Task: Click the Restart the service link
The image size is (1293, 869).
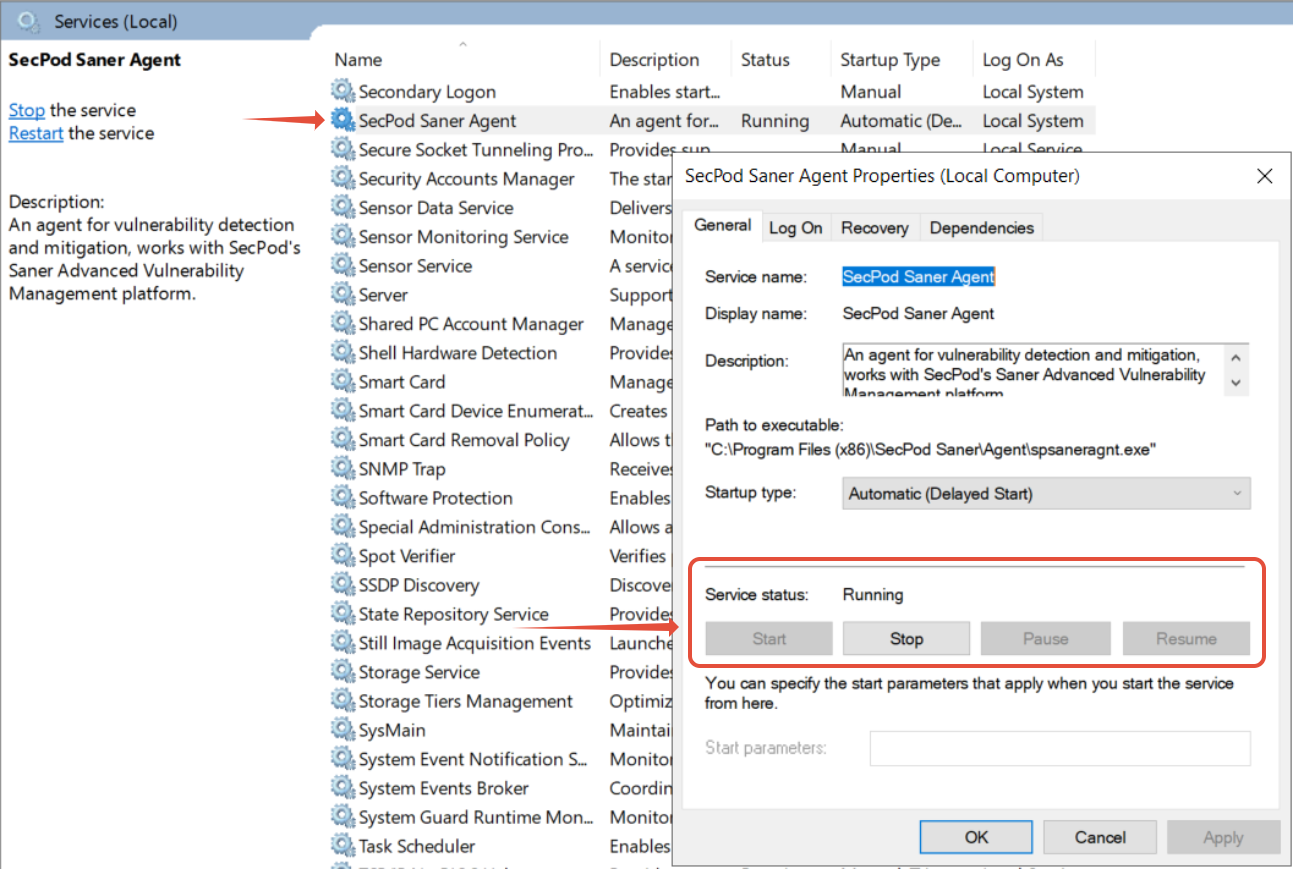Action: pyautogui.click(x=36, y=133)
